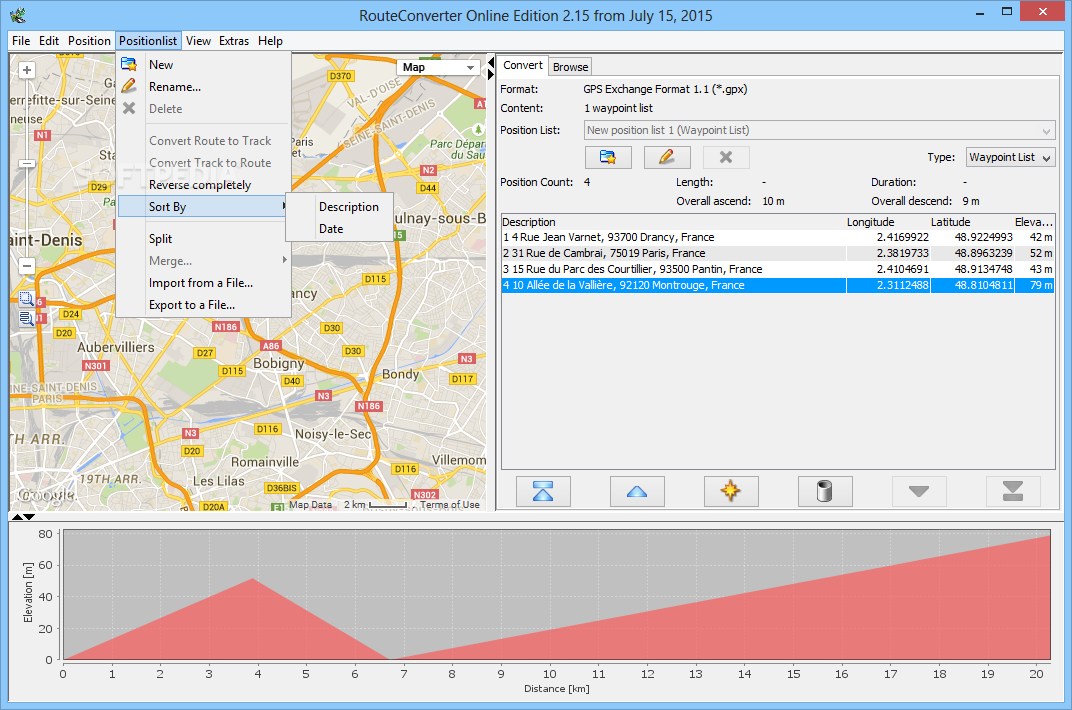Click the Google logo on the map
This screenshot has width=1072, height=710.
(x=46, y=495)
